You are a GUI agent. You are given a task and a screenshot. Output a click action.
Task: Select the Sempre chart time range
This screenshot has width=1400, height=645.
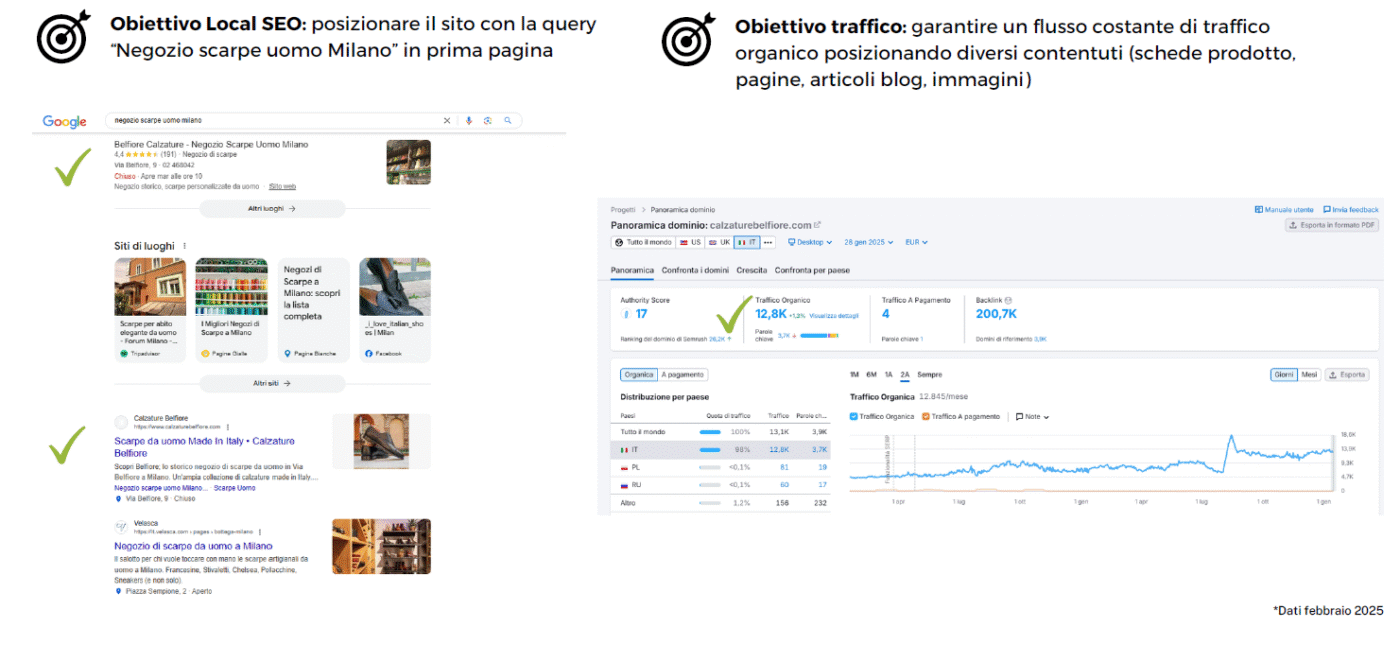(930, 375)
